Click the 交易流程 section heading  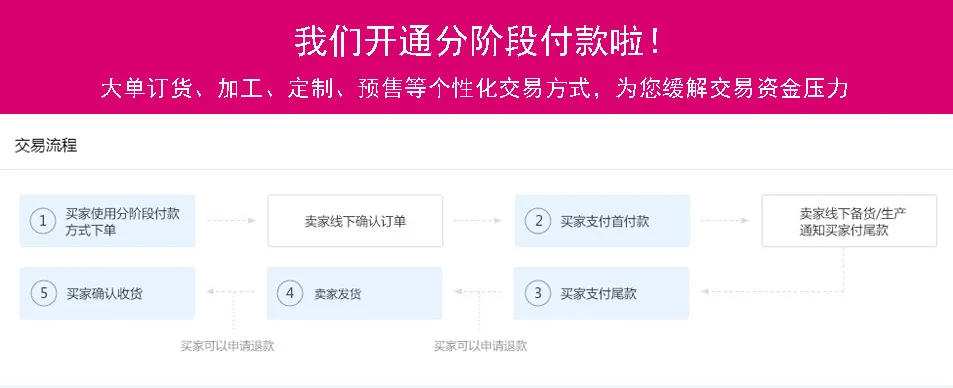click(x=46, y=146)
